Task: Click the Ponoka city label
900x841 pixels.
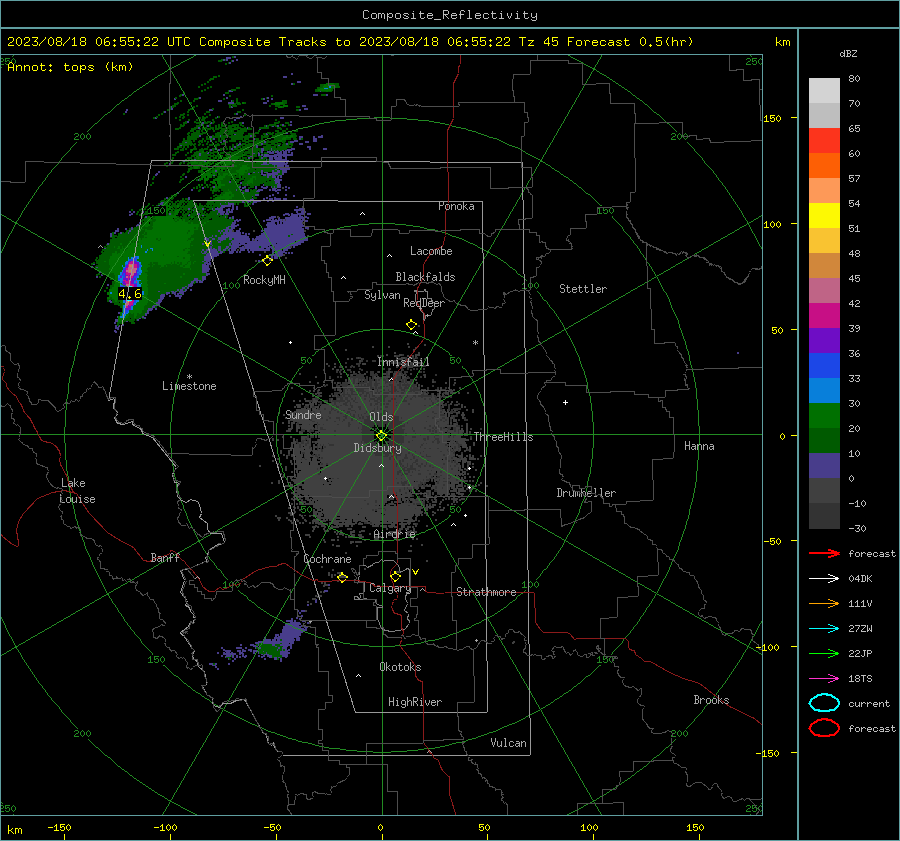Action: point(456,206)
